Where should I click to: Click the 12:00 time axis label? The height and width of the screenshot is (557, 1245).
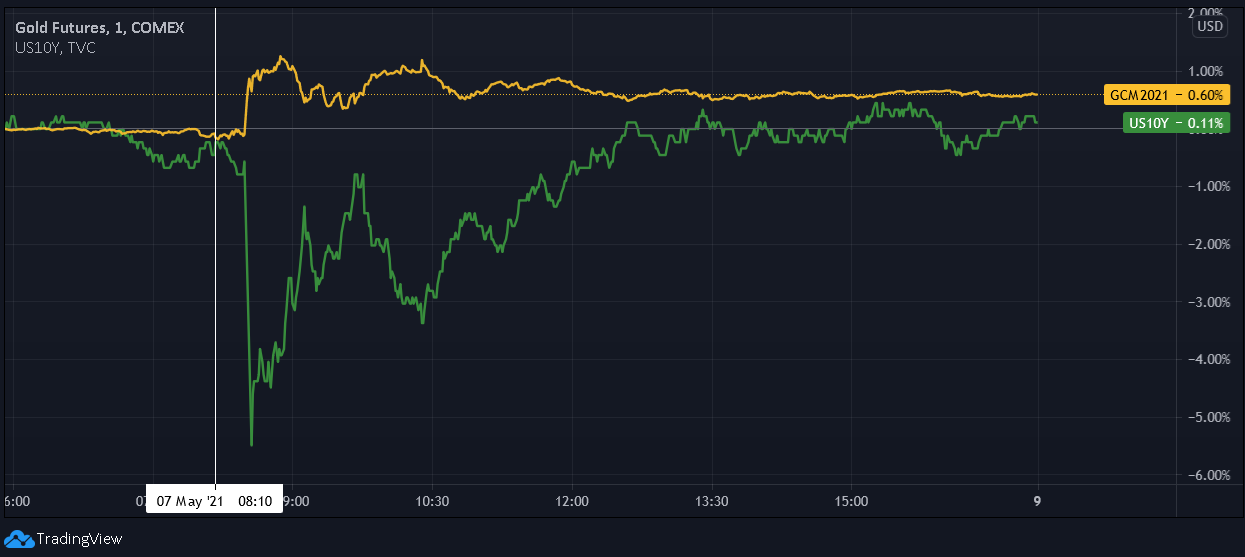(x=570, y=500)
